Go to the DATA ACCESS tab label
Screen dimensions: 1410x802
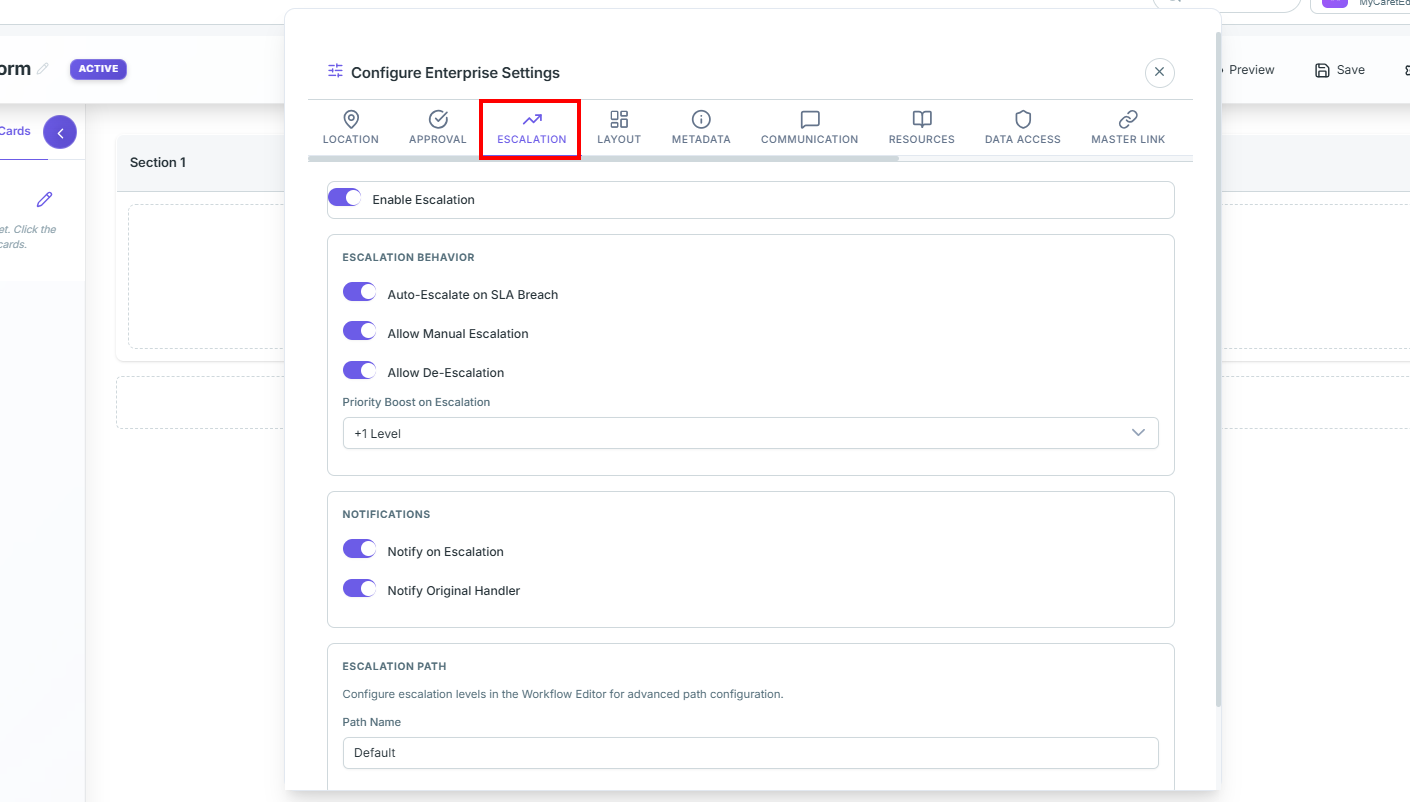[1023, 139]
